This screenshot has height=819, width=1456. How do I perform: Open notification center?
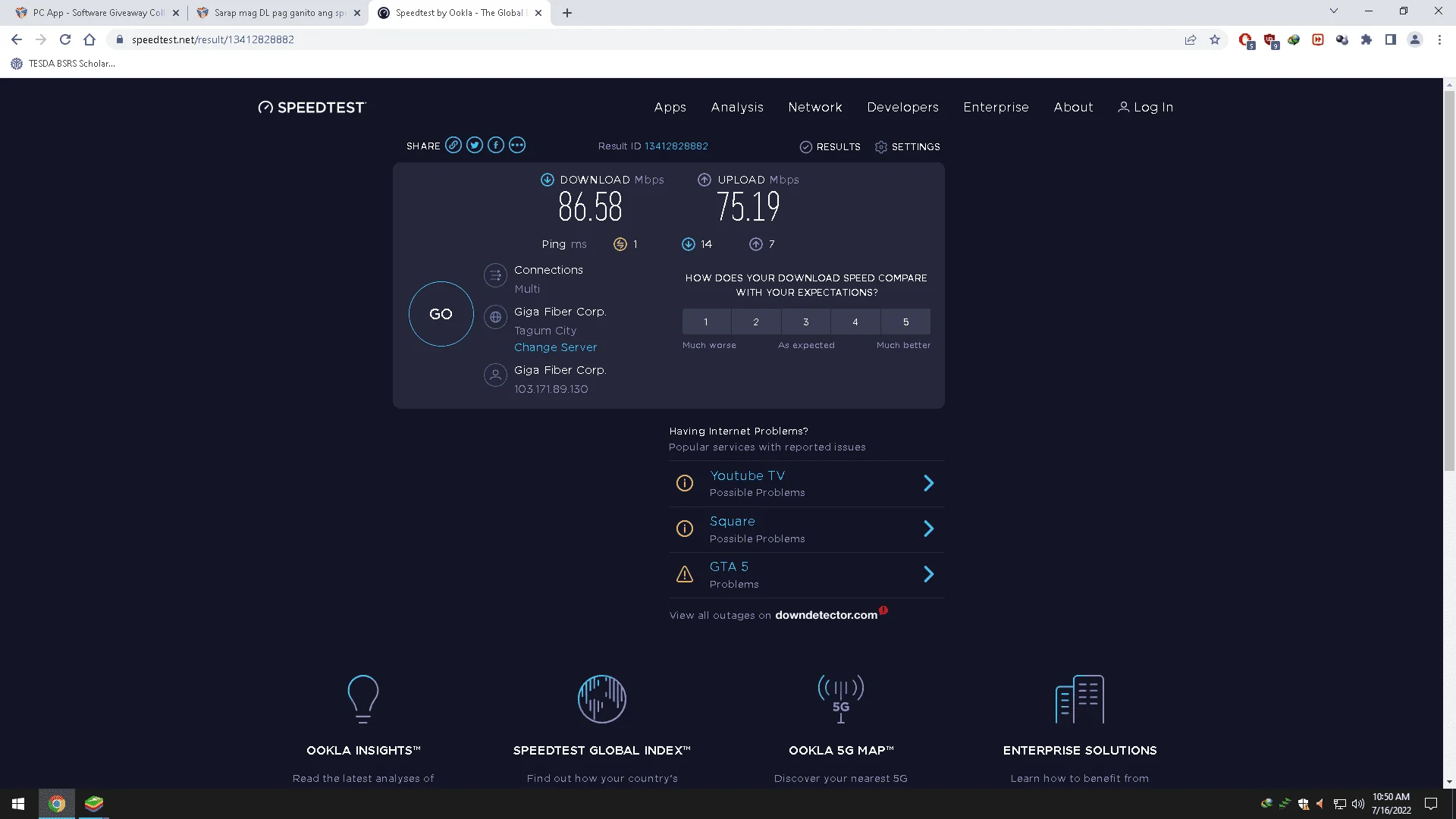[1431, 804]
